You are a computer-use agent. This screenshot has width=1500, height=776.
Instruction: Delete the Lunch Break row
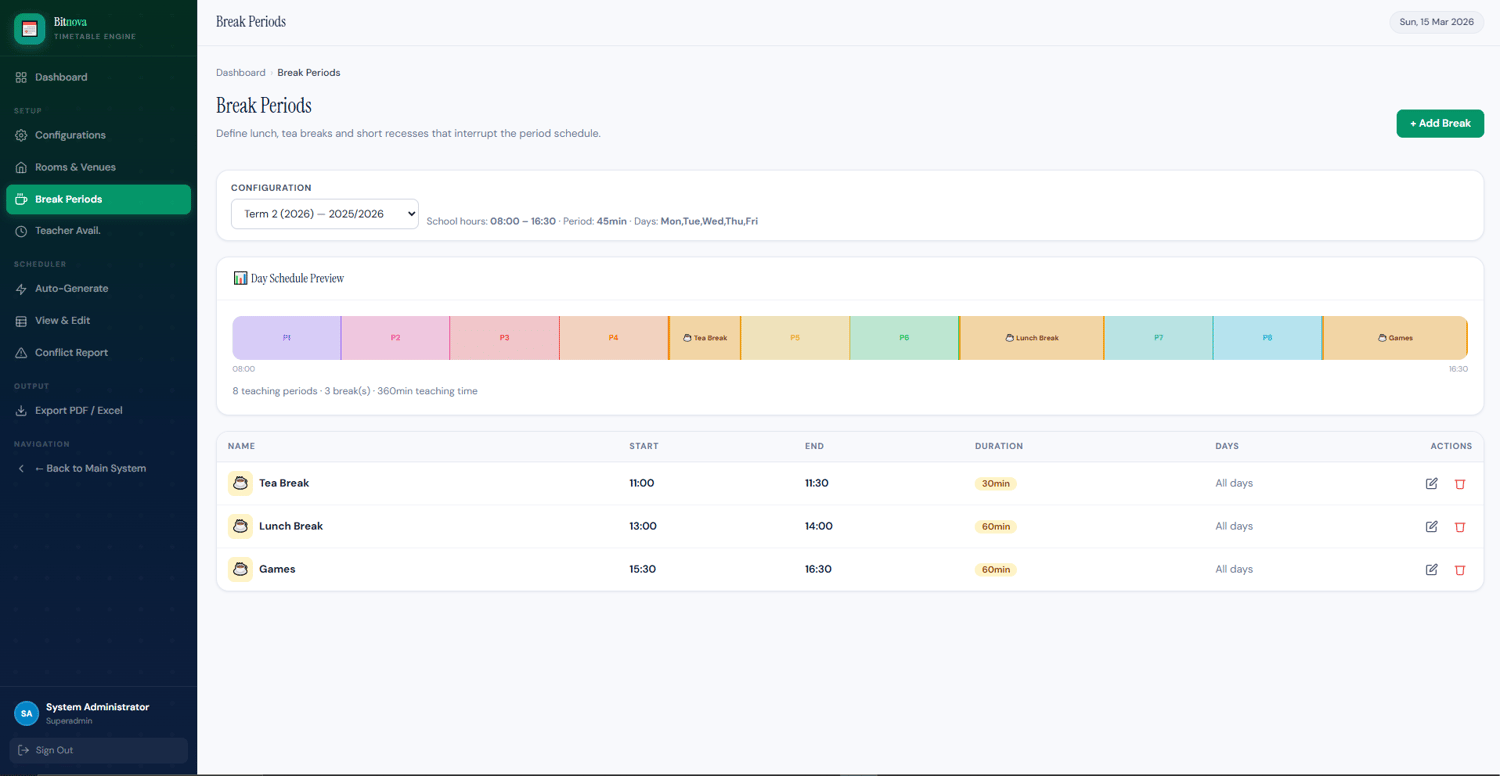pyautogui.click(x=1460, y=527)
